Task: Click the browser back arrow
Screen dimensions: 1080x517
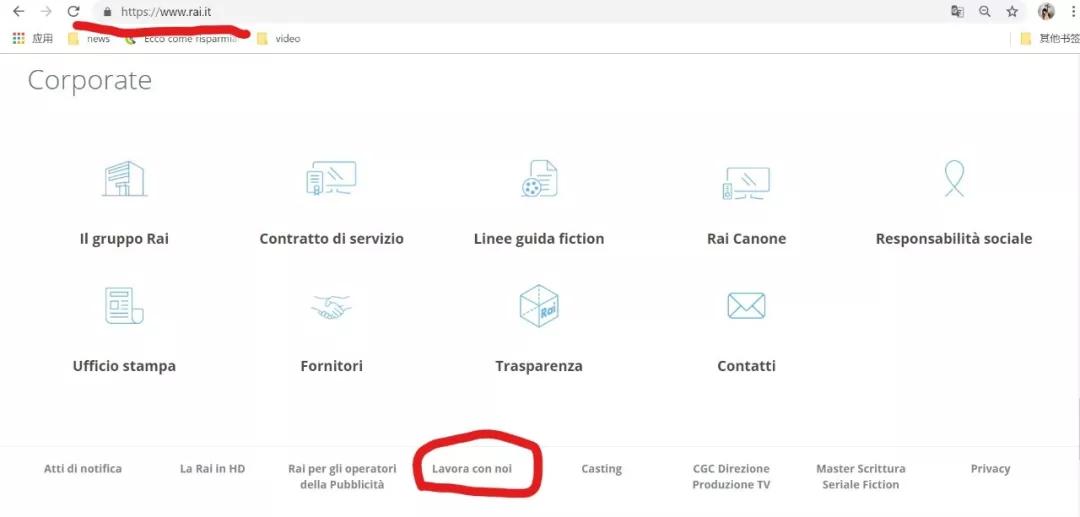Action: [19, 12]
